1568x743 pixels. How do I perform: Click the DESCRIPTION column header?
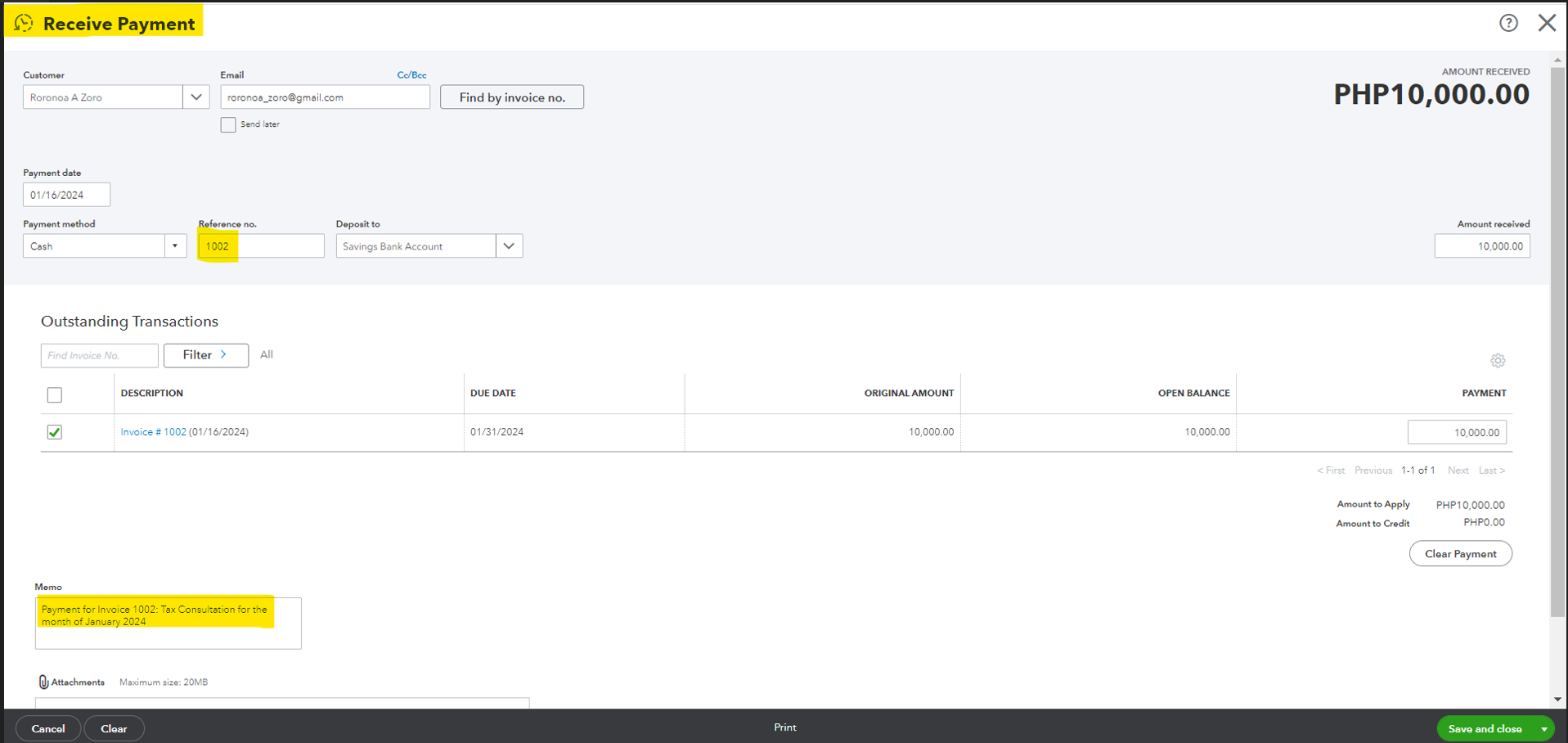click(x=152, y=394)
